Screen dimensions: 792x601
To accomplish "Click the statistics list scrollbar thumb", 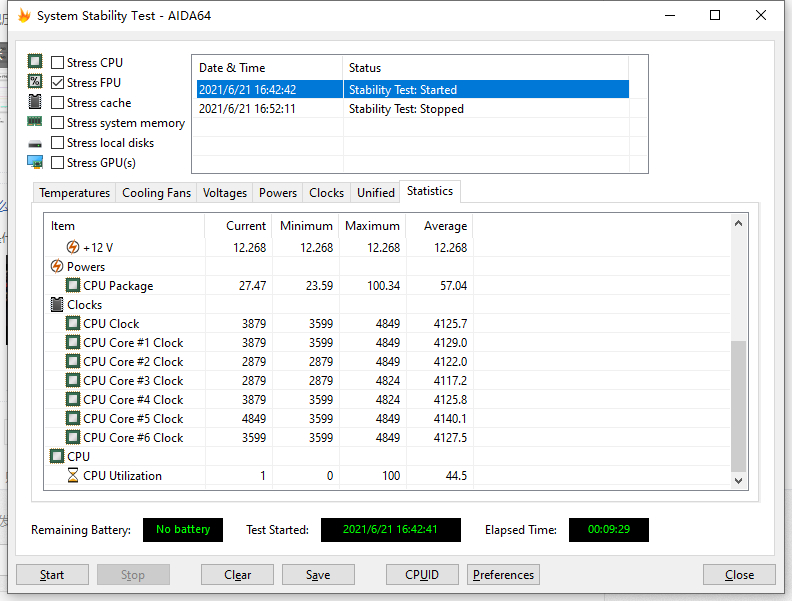I will 738,406.
